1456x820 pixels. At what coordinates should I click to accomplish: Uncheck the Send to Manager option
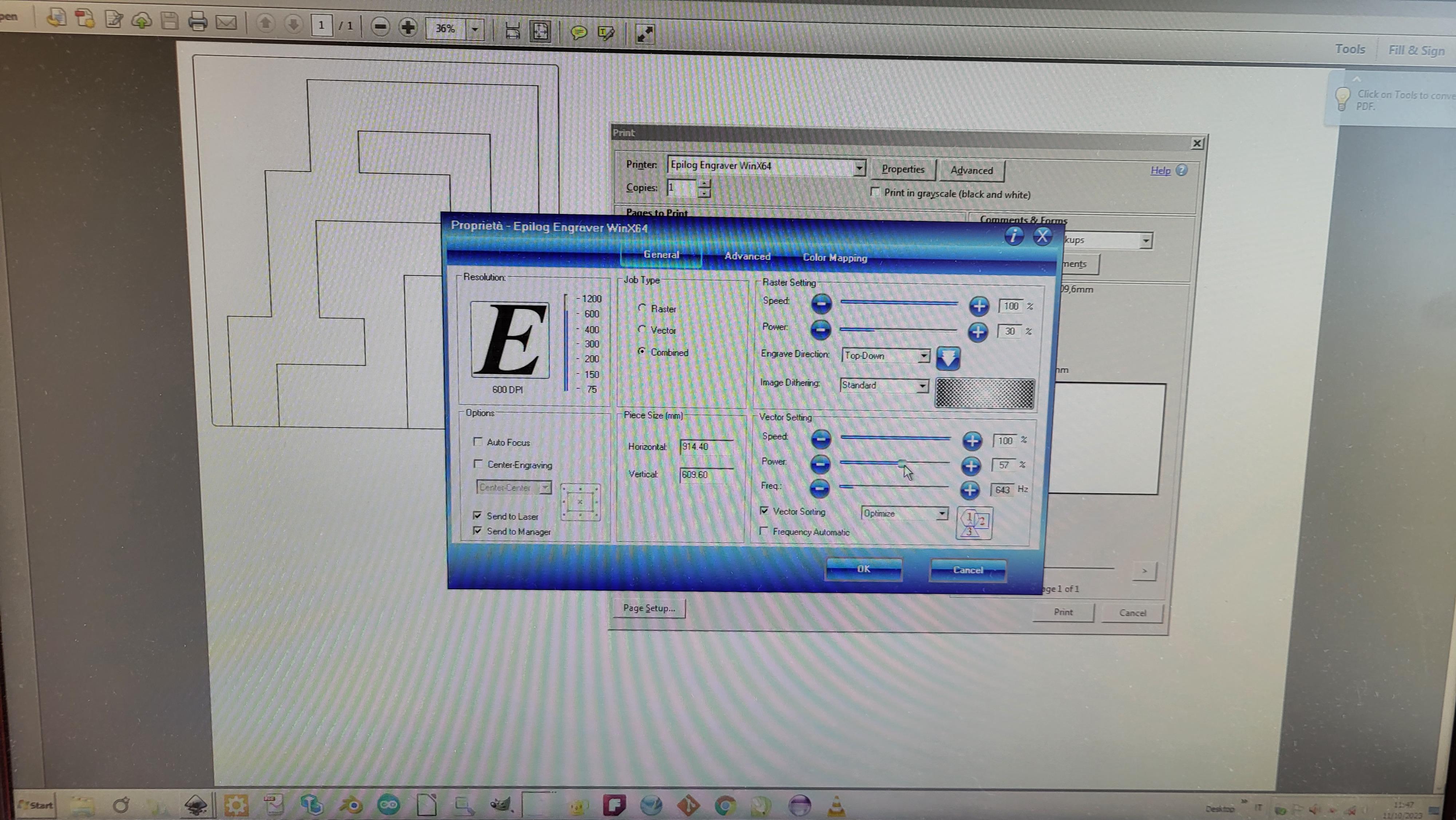[x=478, y=531]
